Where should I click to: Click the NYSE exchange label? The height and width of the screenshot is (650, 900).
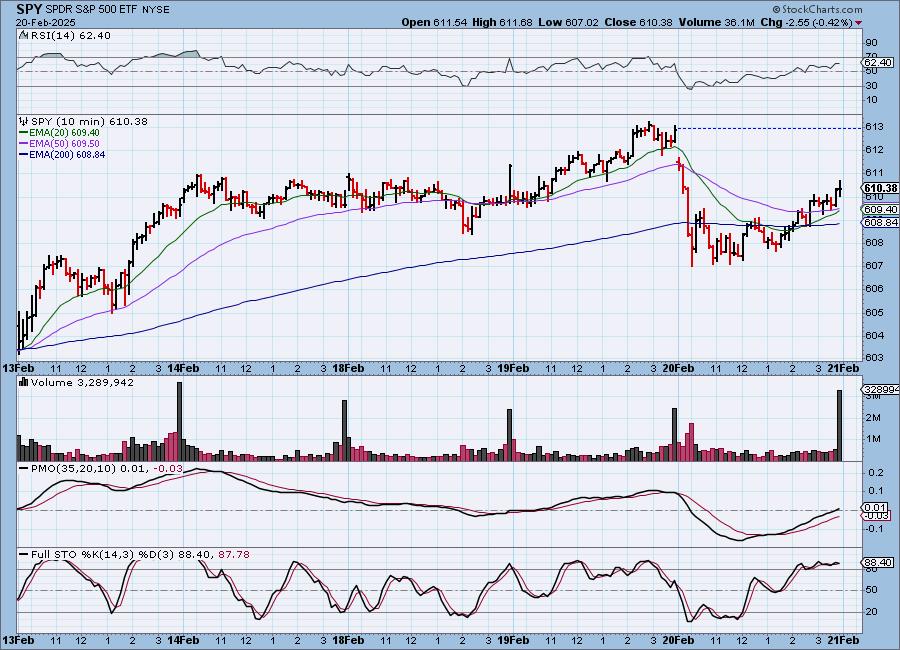coord(154,10)
